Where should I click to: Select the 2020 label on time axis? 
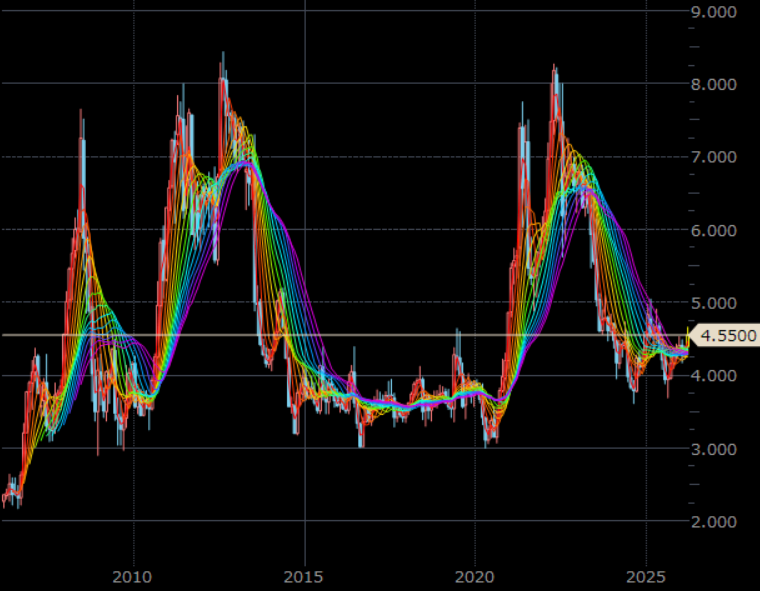(x=474, y=576)
